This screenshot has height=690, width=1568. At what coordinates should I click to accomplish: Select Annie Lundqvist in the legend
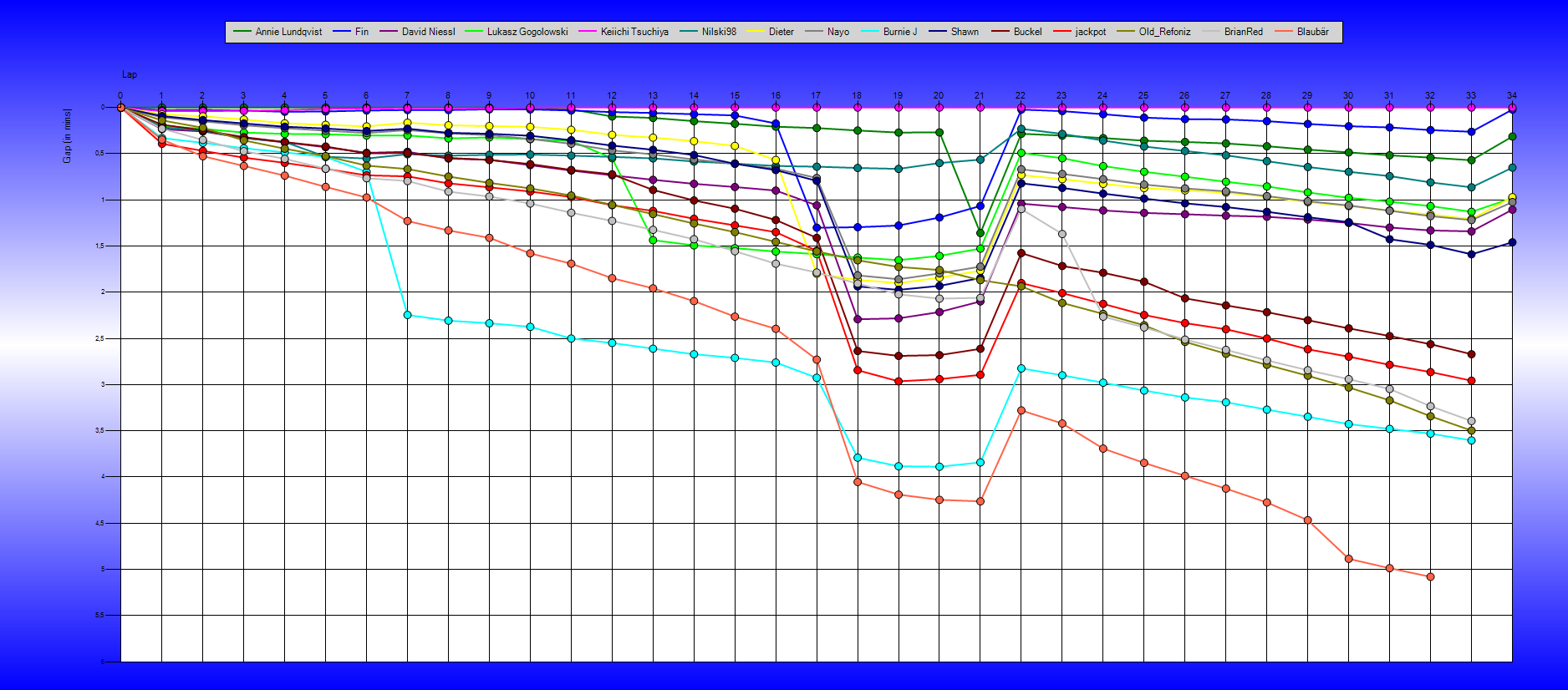click(277, 32)
